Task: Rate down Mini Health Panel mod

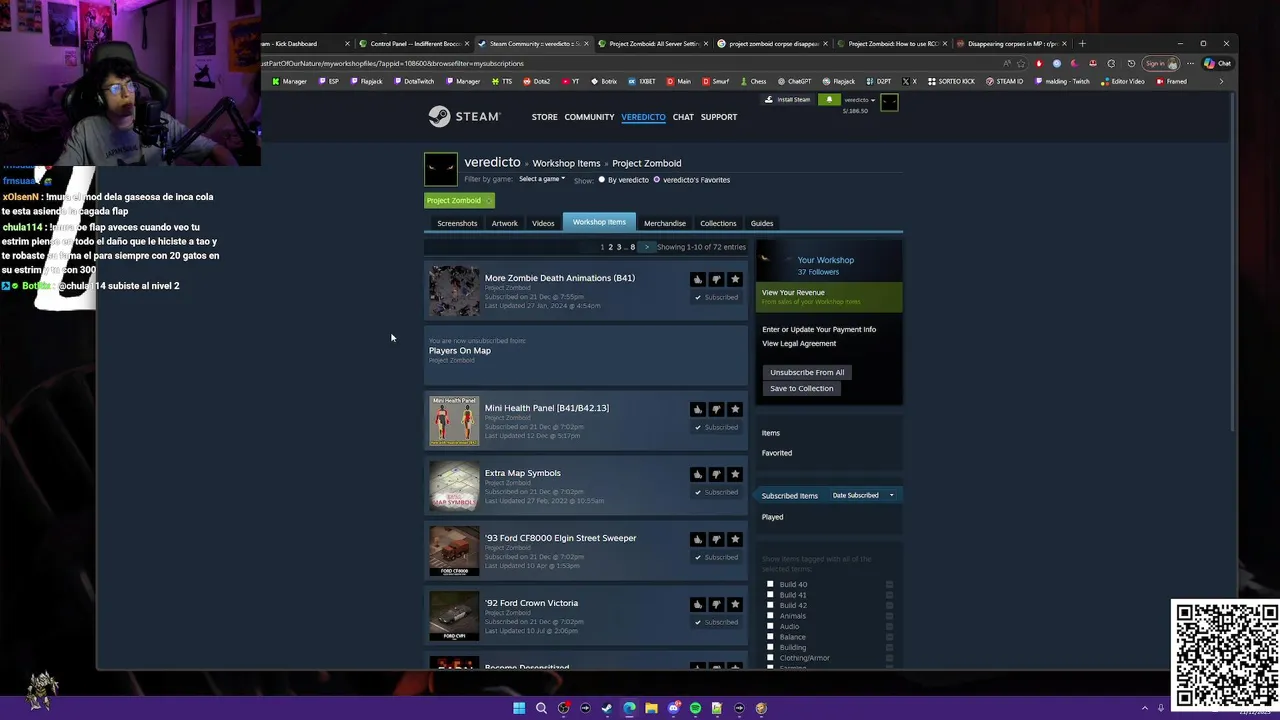Action: pyautogui.click(x=716, y=409)
